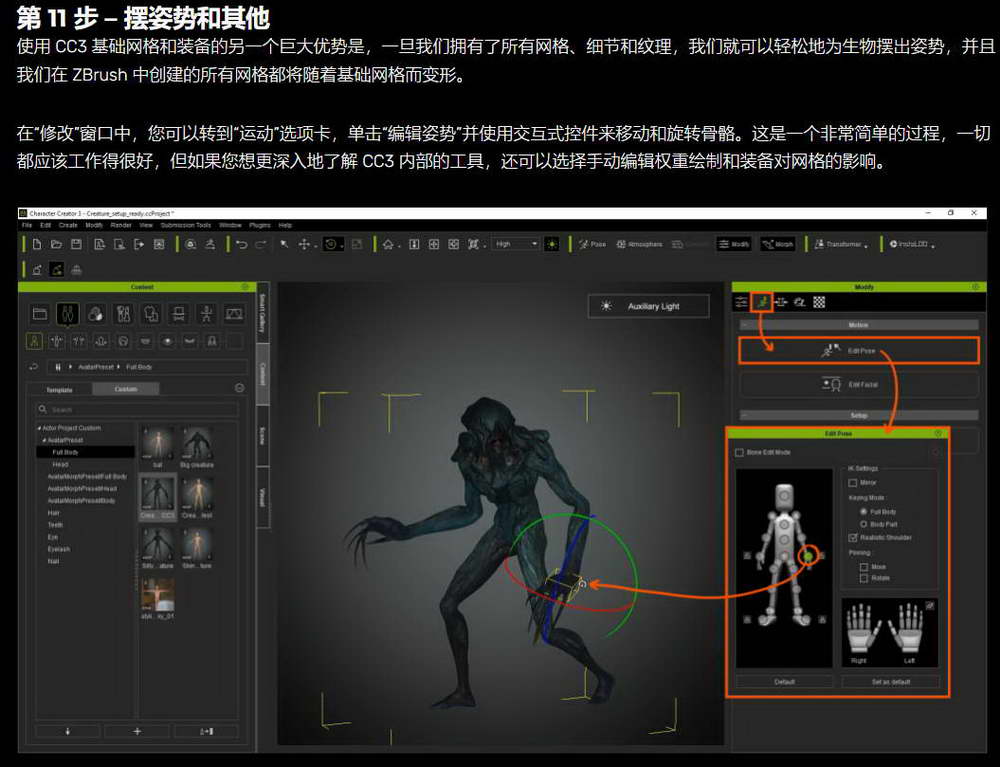Click the Default button in Edit Pose
This screenshot has height=767, width=1000.
point(784,682)
